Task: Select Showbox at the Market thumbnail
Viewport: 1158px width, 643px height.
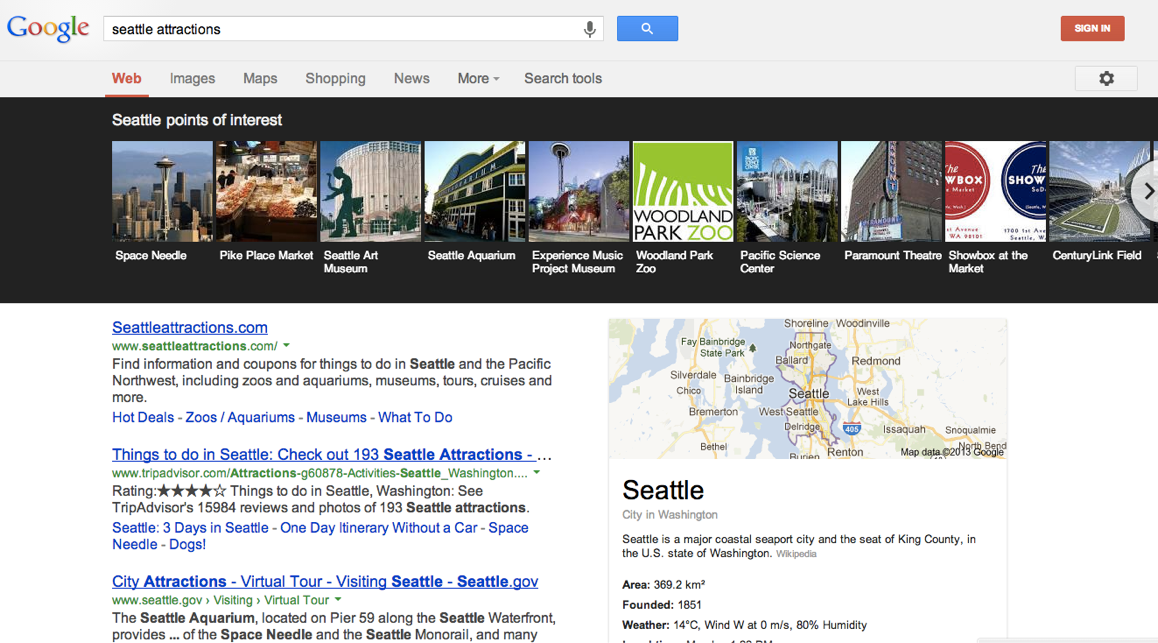Action: tap(996, 191)
